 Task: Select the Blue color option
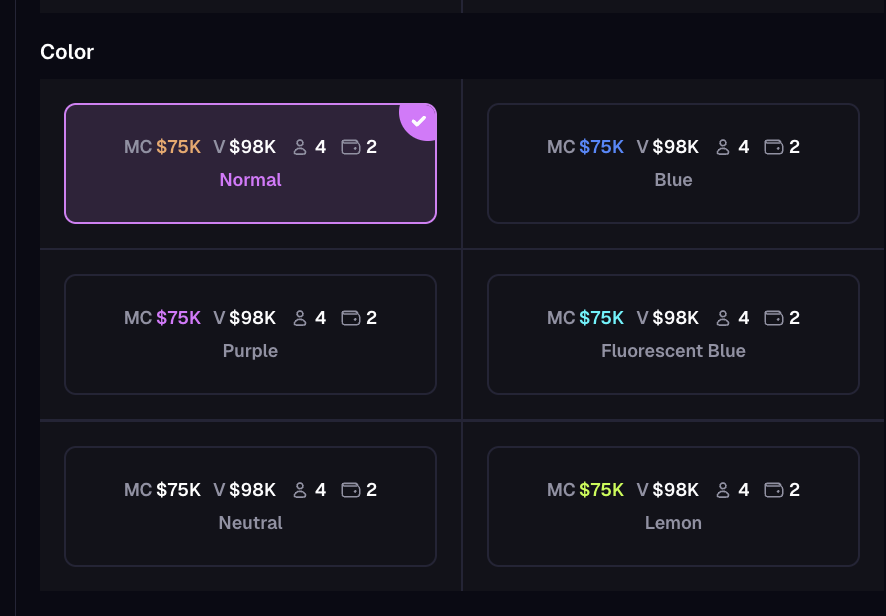[673, 164]
